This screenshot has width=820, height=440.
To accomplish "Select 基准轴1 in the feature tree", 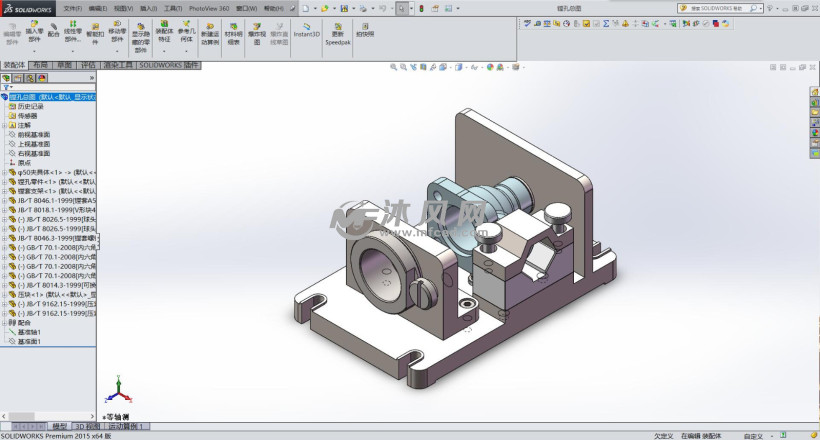I will click(x=31, y=332).
